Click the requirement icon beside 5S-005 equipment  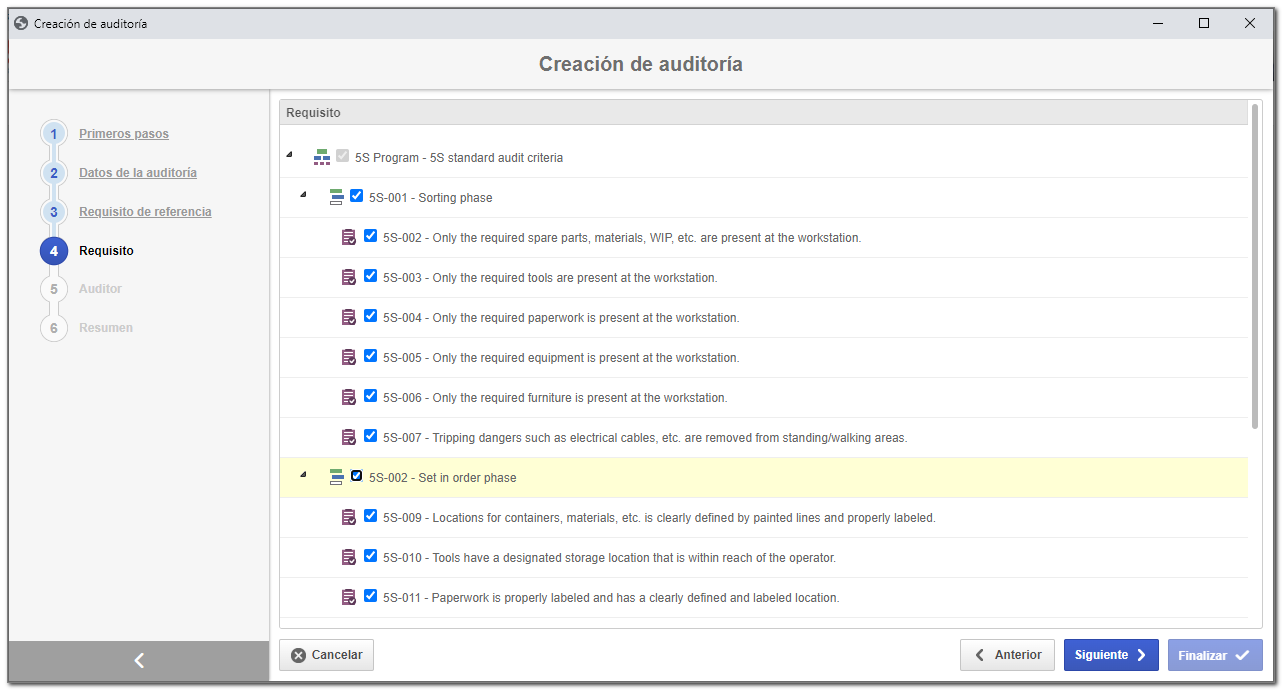349,357
